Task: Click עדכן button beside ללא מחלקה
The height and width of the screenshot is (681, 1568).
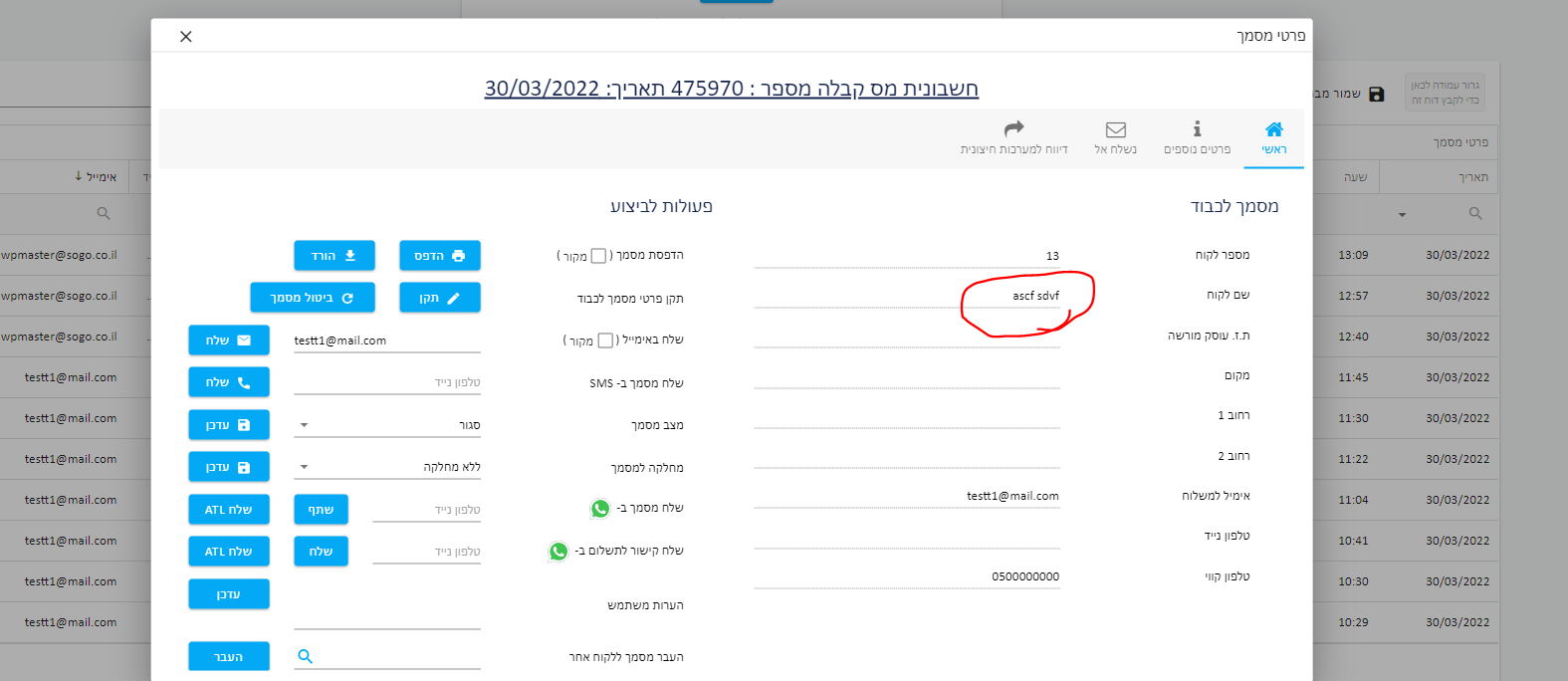Action: pos(229,467)
